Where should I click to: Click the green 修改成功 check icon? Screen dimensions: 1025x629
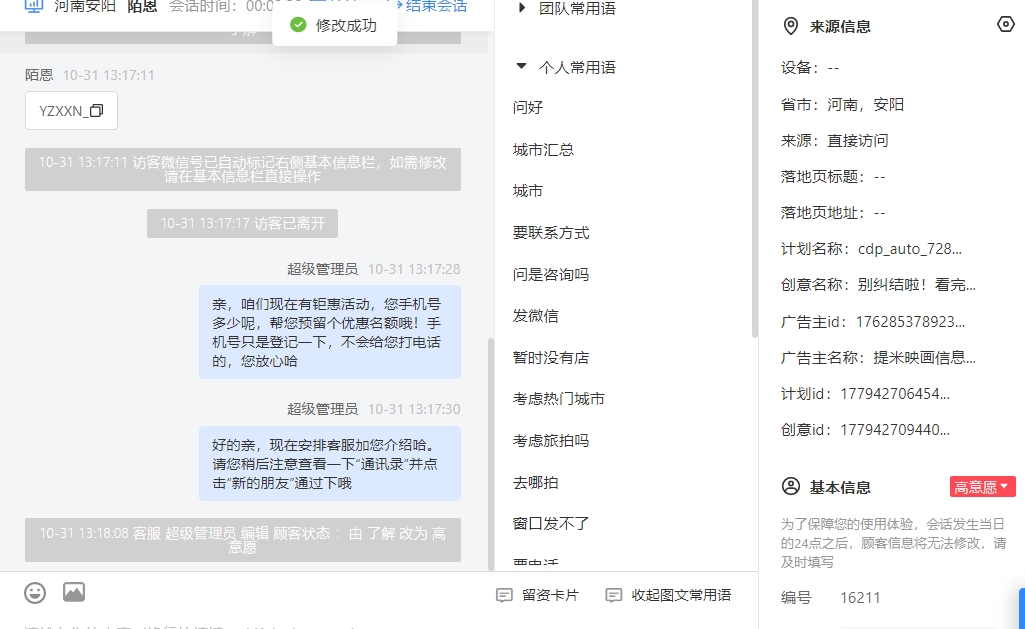coord(298,25)
